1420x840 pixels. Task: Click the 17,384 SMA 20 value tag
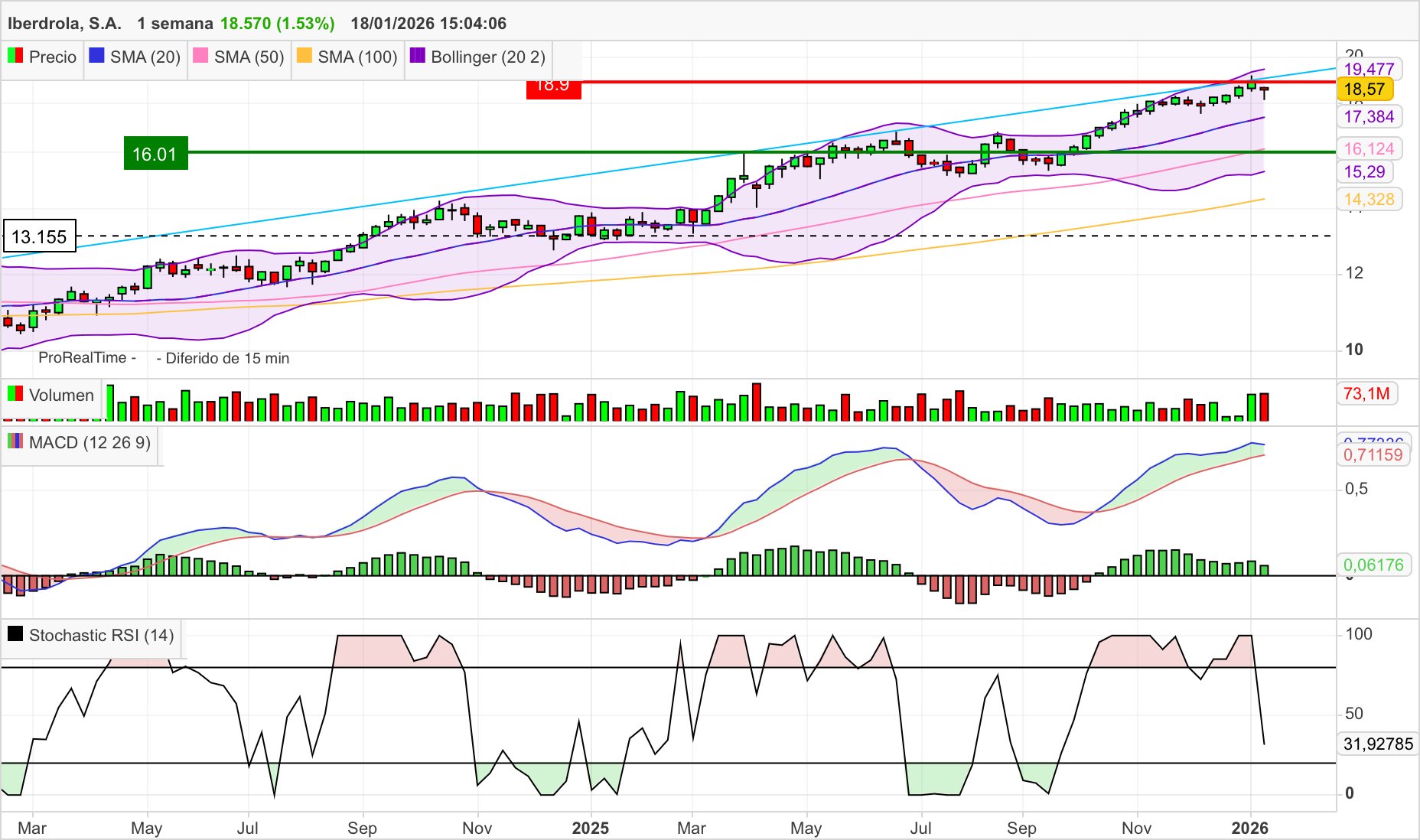pos(1369,117)
